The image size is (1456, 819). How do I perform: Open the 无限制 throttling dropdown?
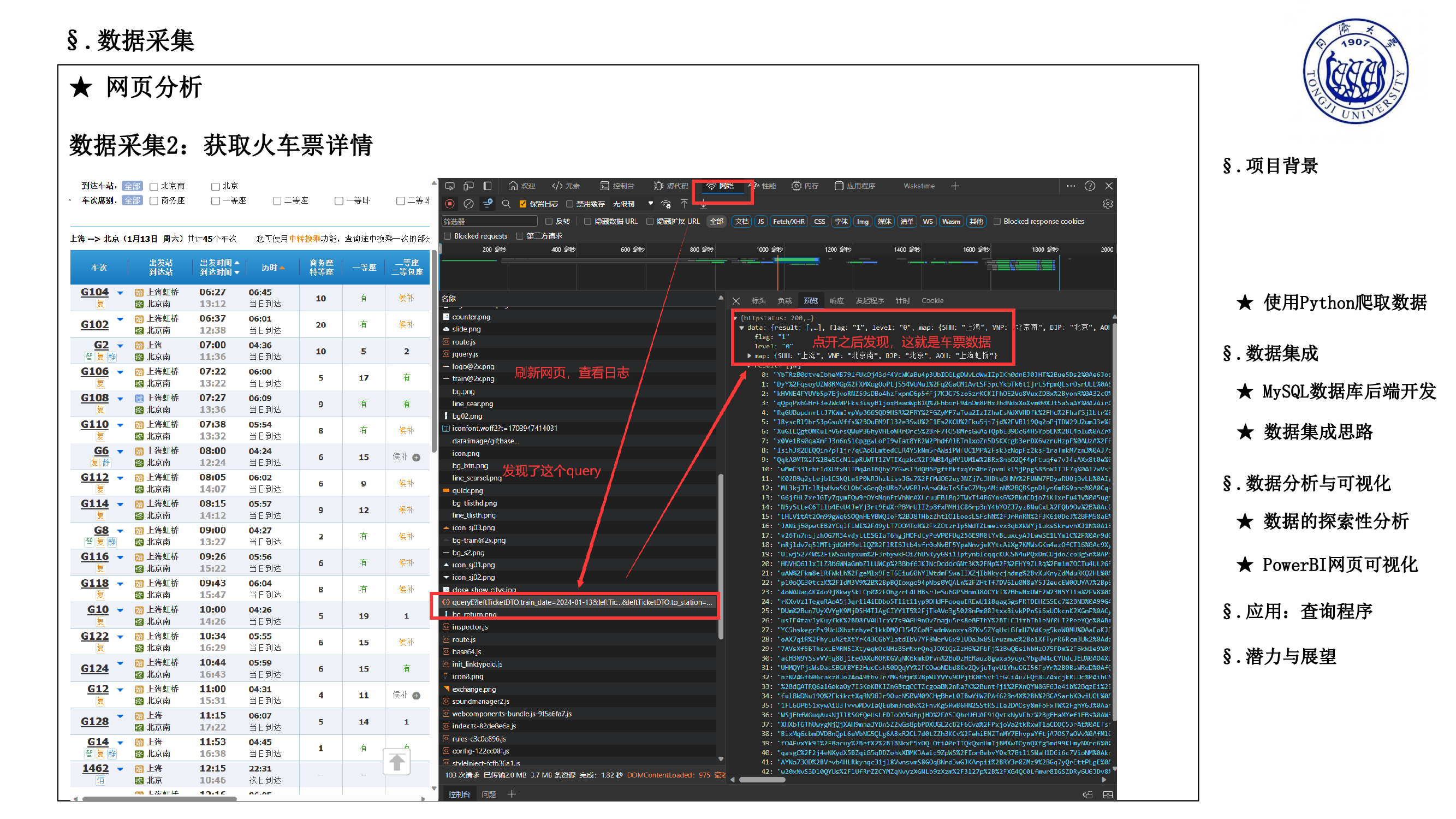pyautogui.click(x=632, y=204)
